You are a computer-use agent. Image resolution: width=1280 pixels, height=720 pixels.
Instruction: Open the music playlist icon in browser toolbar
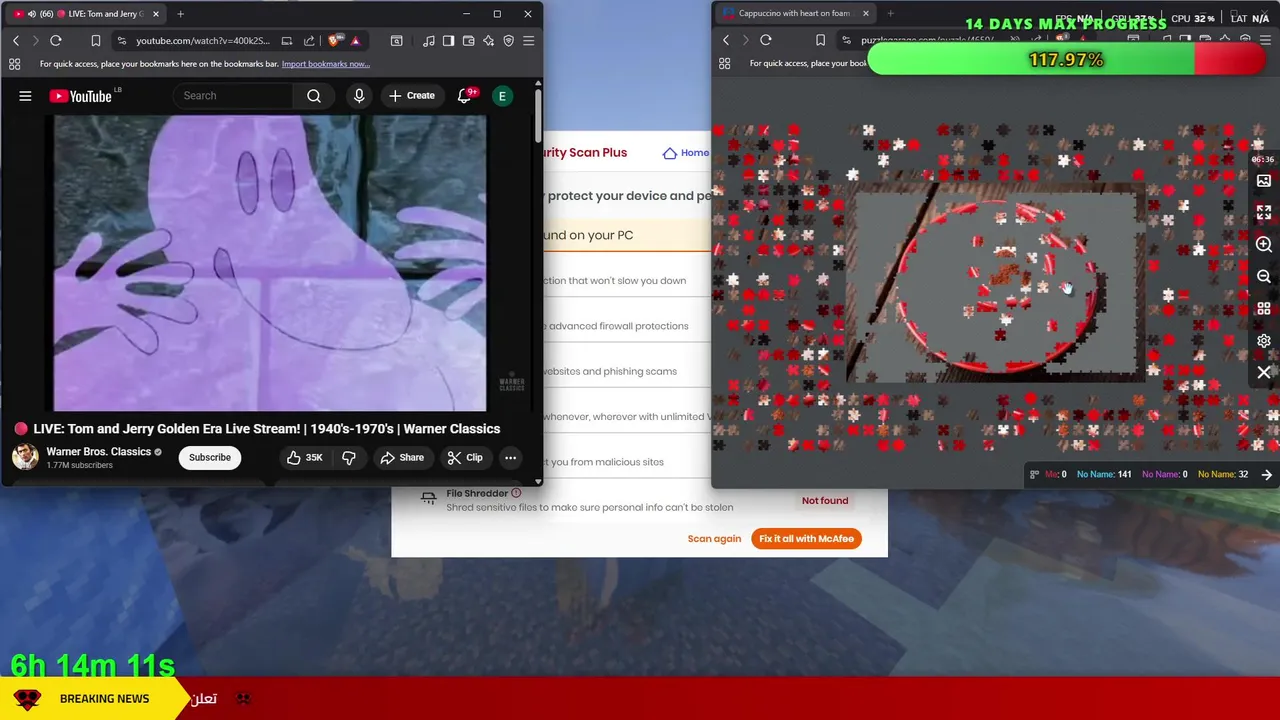[x=429, y=41]
